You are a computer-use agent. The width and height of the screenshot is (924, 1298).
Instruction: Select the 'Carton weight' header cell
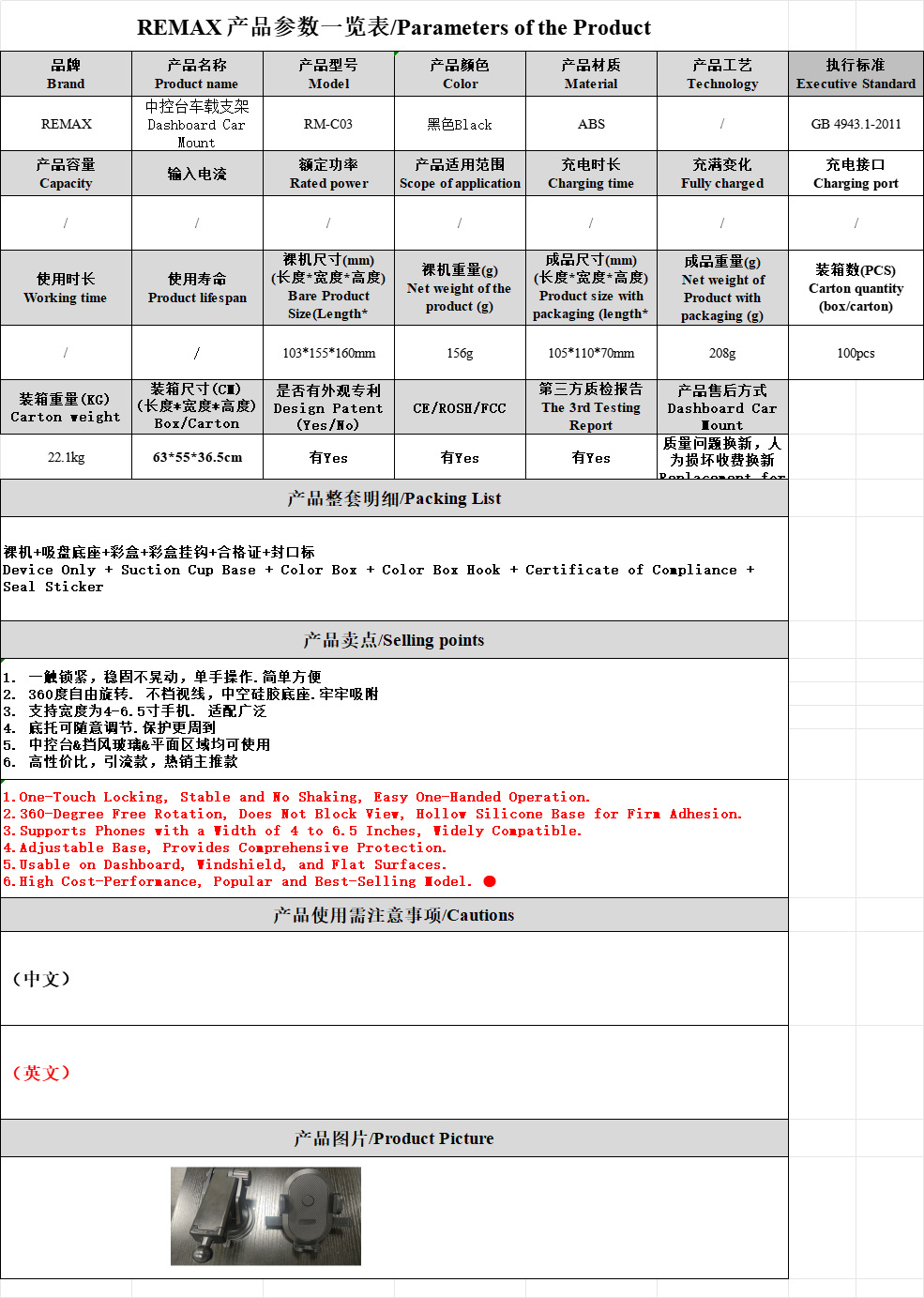pos(66,407)
